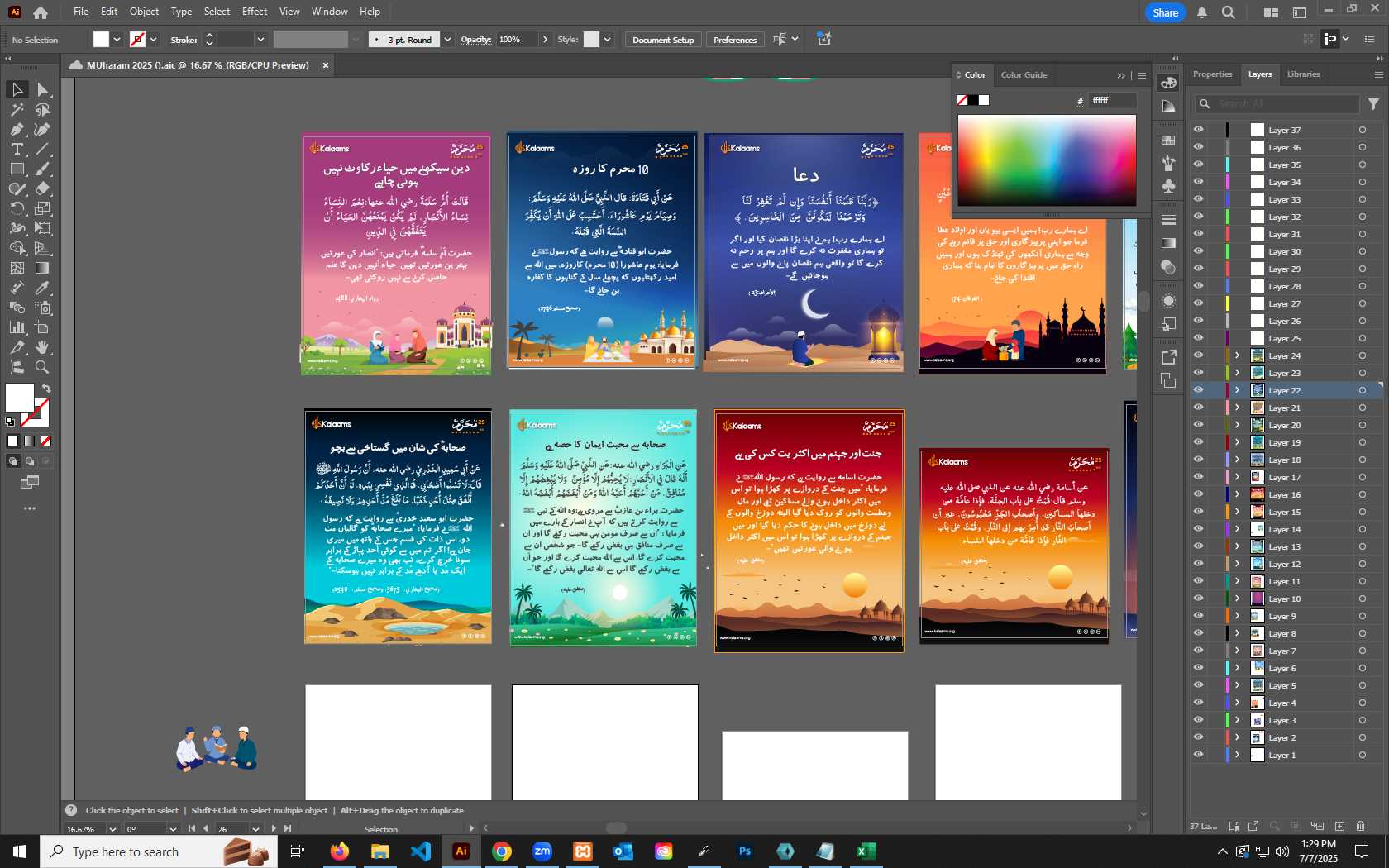Open the brush definition dropdown 3 pt. Round
The image size is (1389, 868).
(447, 40)
